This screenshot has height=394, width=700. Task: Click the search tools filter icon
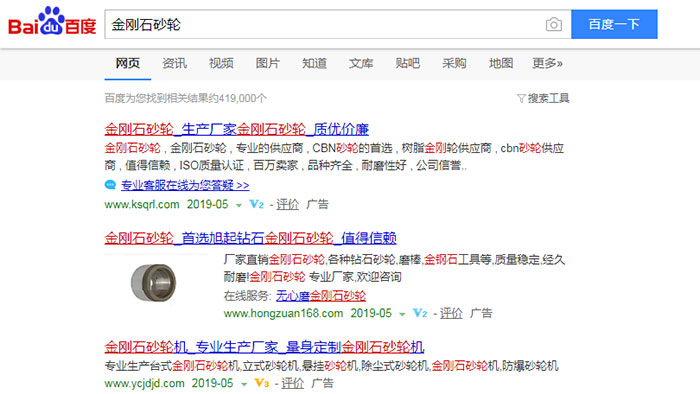click(x=521, y=98)
